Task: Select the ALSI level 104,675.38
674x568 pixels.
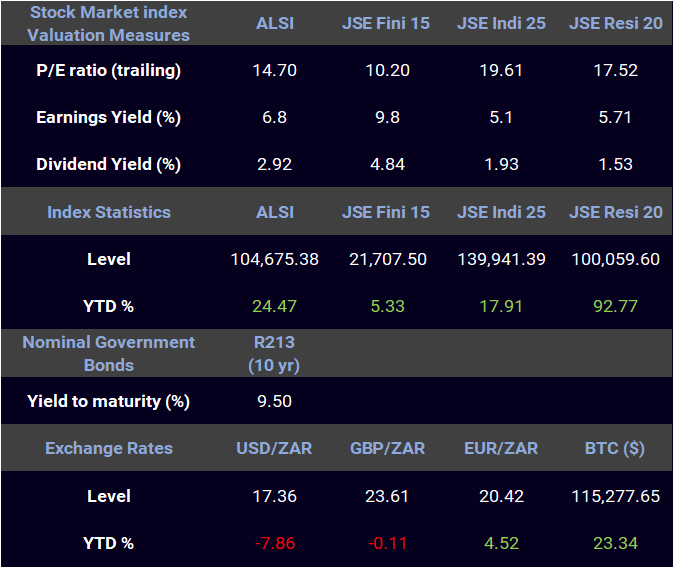Action: click(274, 259)
